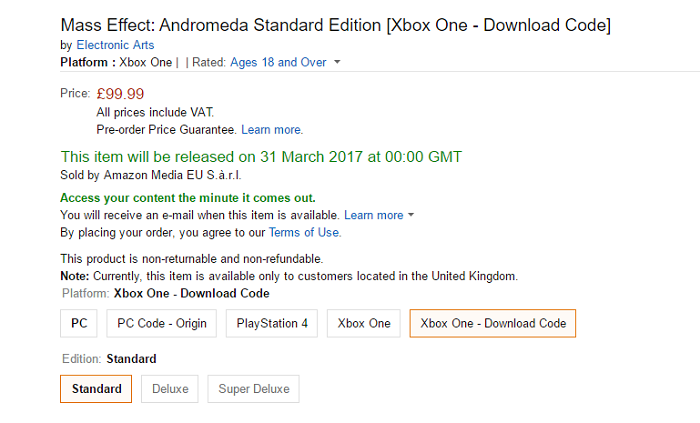Screen dimensions: 700x423
Task: Switch to the Super Deluxe edition
Action: click(253, 389)
